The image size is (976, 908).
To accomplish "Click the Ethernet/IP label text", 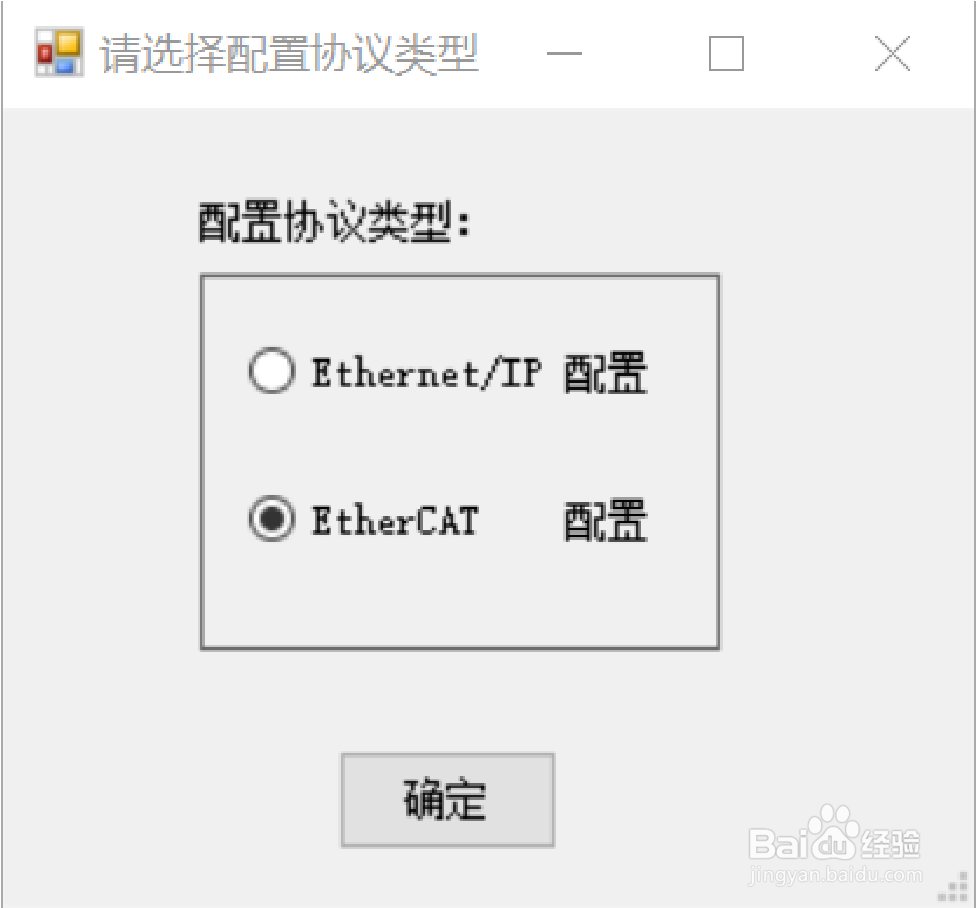I will click(x=426, y=373).
